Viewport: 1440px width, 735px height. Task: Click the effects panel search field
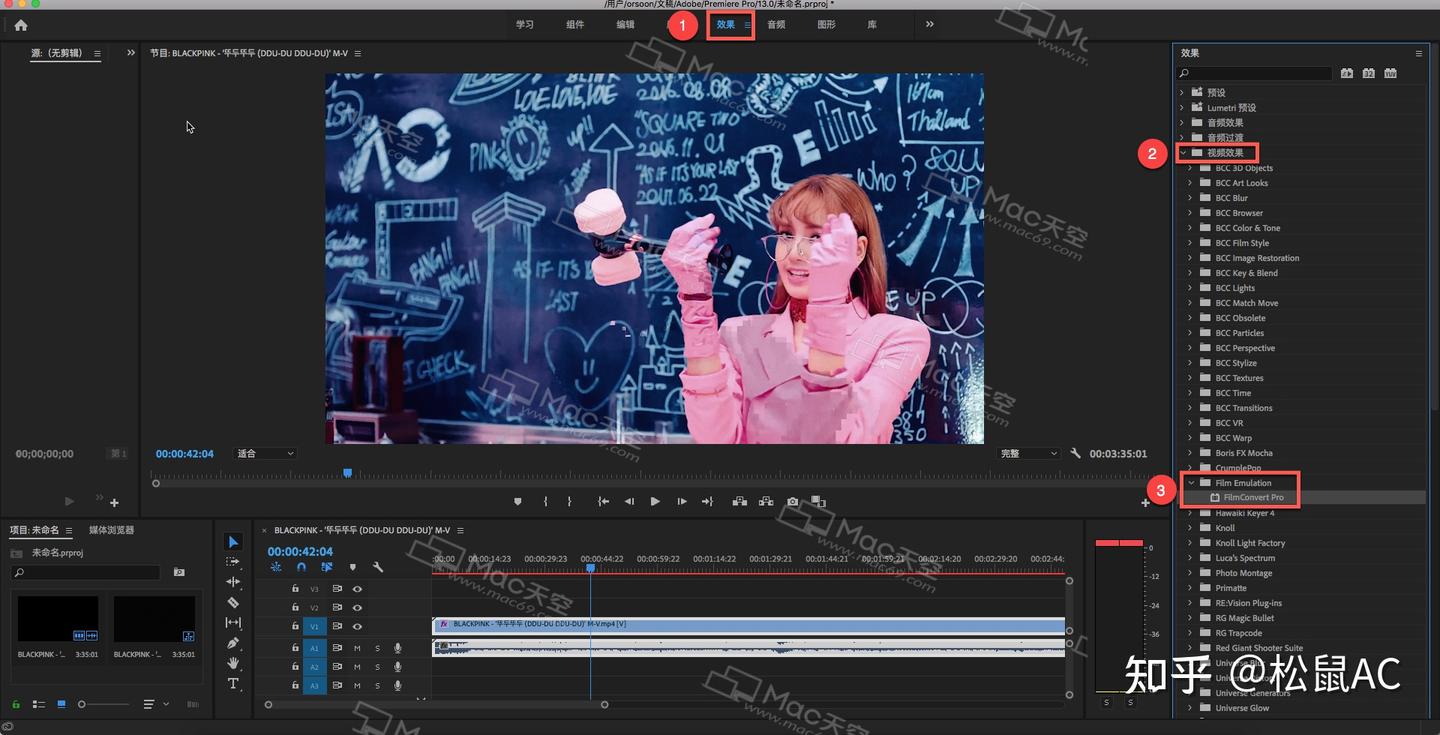point(1255,73)
